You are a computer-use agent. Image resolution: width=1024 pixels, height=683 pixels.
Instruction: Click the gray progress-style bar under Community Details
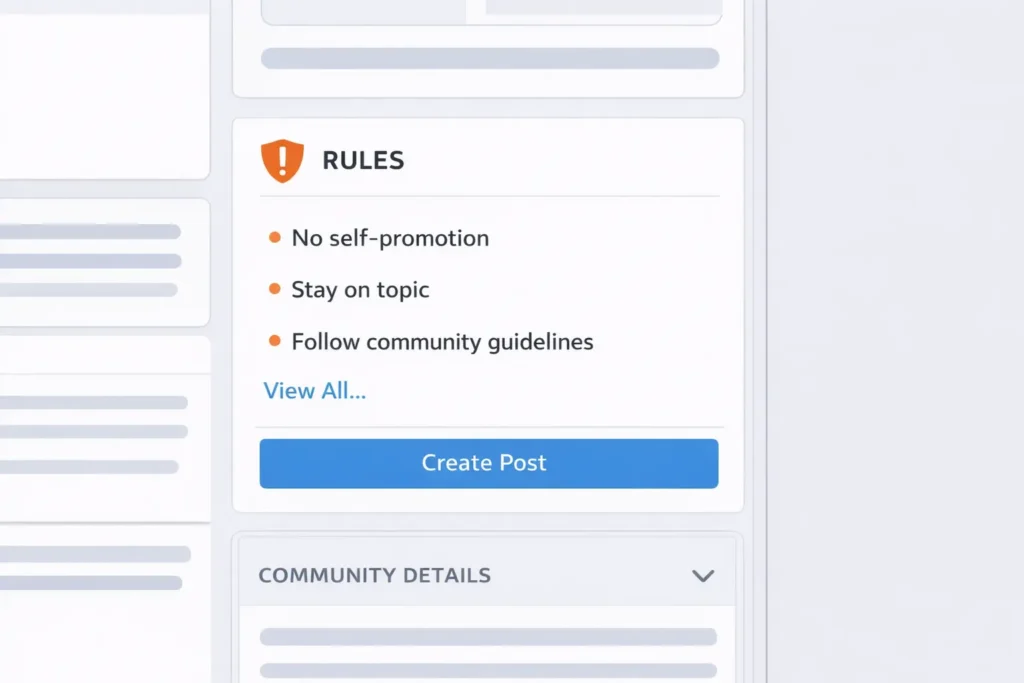487,637
